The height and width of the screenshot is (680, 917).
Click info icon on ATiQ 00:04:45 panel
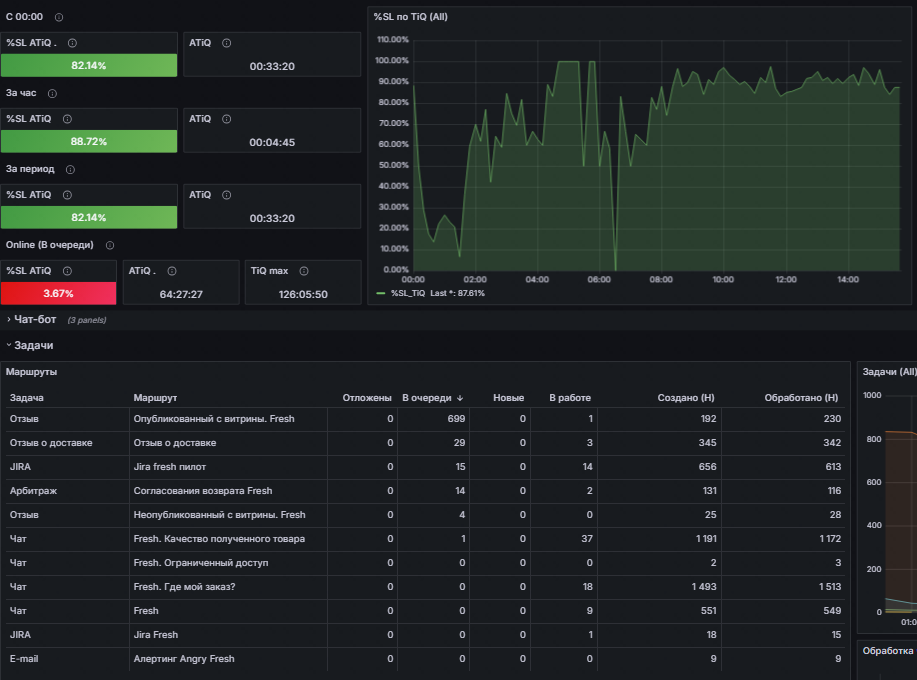click(x=227, y=119)
